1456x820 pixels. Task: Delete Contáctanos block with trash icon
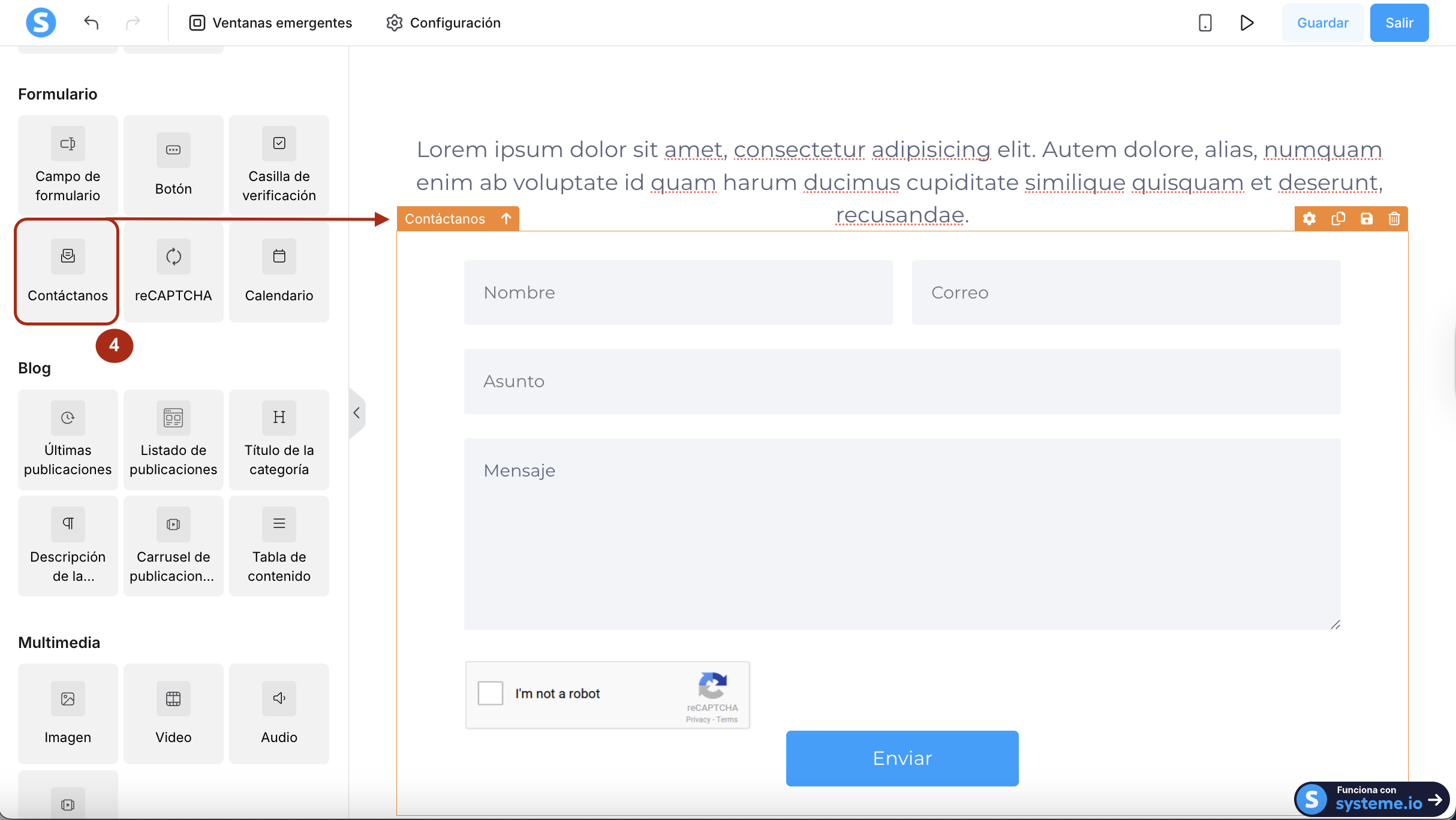click(x=1394, y=219)
